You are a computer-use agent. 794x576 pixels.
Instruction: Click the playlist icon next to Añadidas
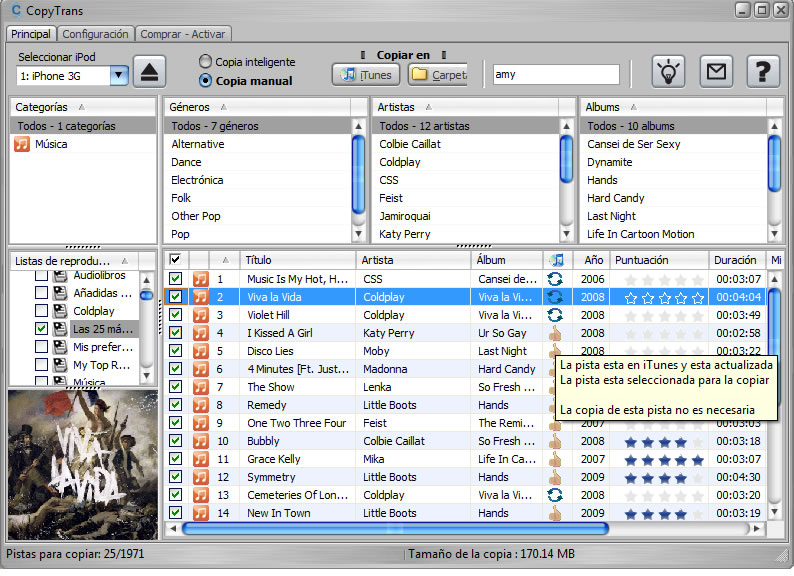click(x=60, y=293)
